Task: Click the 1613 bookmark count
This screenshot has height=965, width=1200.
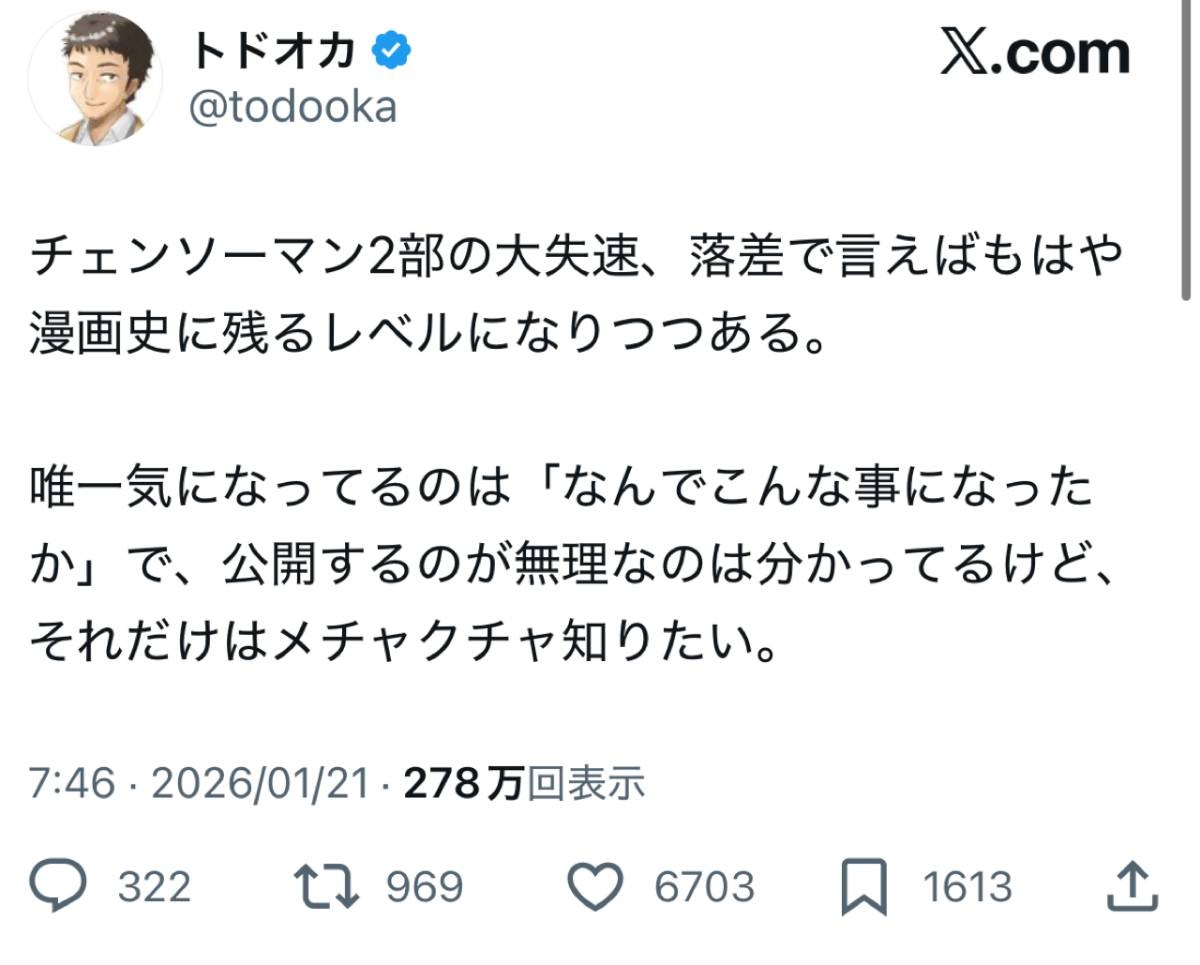Action: click(x=967, y=887)
